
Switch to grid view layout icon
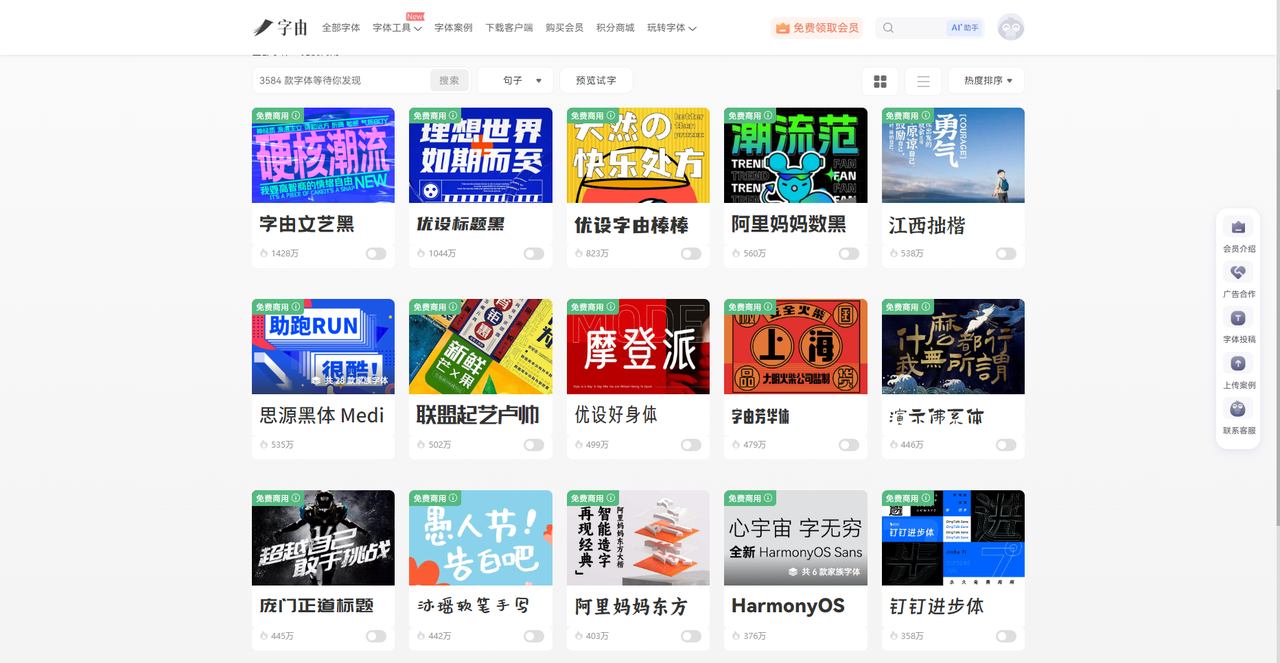click(x=880, y=81)
